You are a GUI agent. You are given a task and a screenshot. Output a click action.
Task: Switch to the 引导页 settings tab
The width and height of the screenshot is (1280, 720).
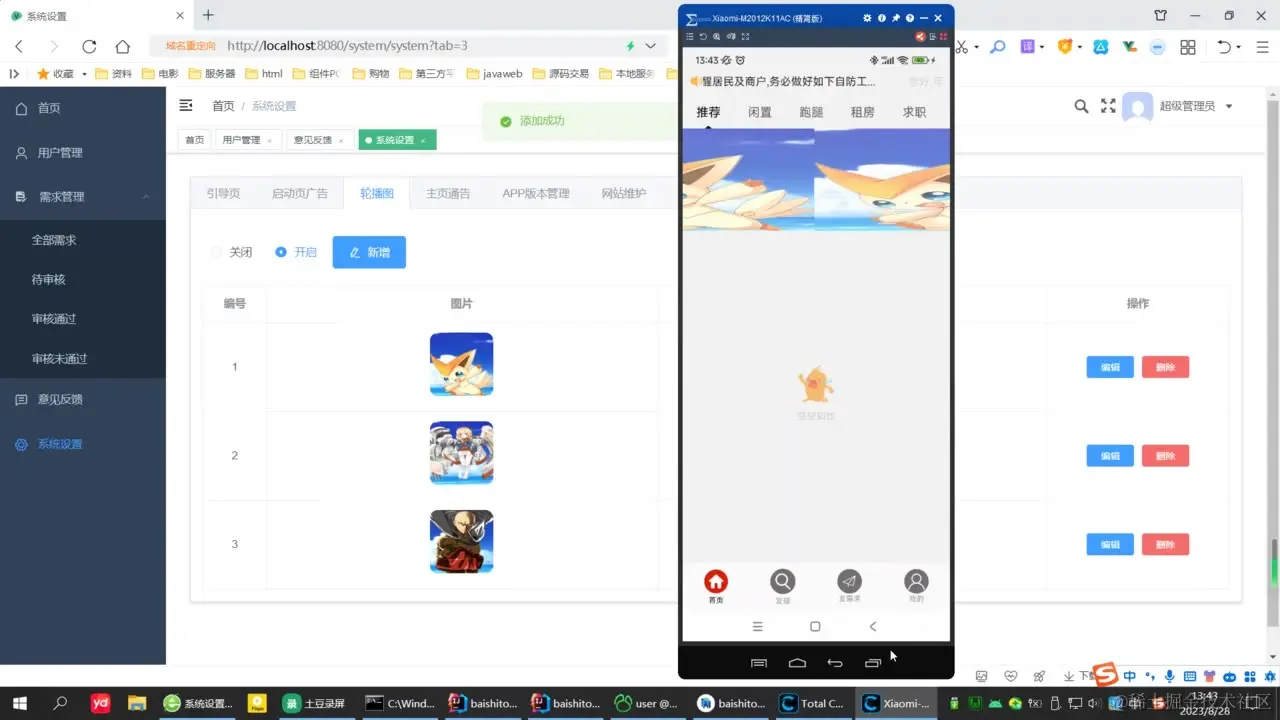tap(223, 193)
